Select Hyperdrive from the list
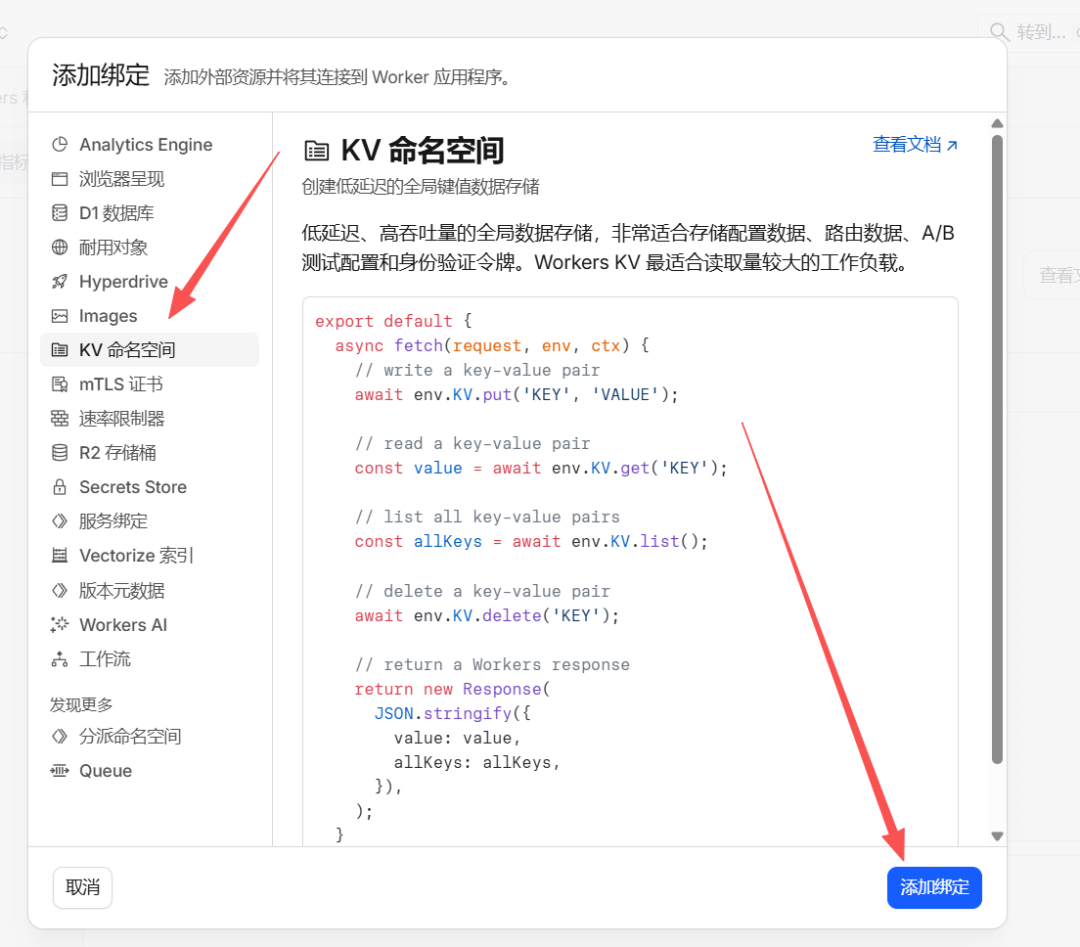The width and height of the screenshot is (1080, 947). (x=149, y=282)
